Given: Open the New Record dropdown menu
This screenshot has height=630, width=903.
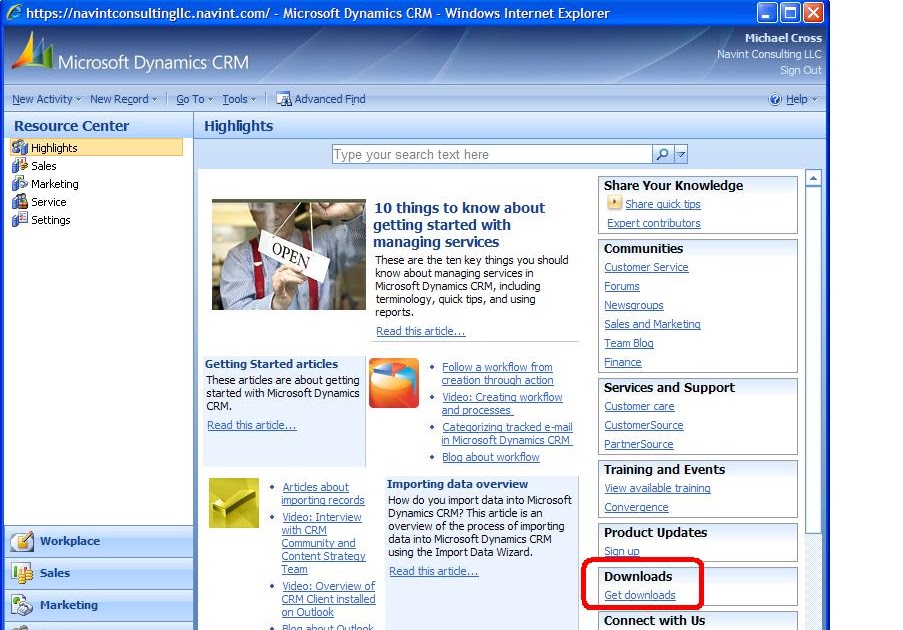Looking at the screenshot, I should (x=123, y=99).
